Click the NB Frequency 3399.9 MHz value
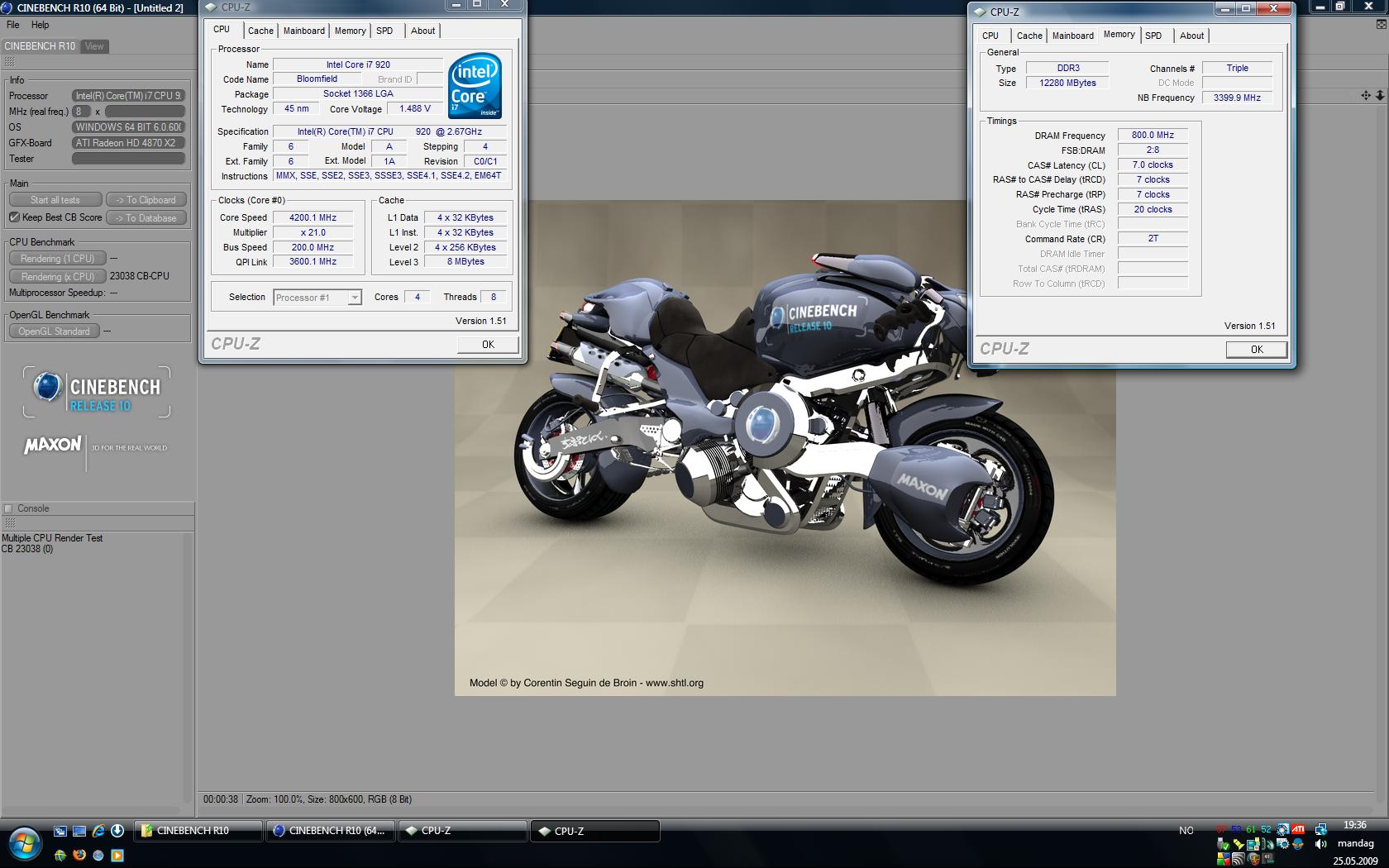Image resolution: width=1389 pixels, height=868 pixels. click(1237, 98)
